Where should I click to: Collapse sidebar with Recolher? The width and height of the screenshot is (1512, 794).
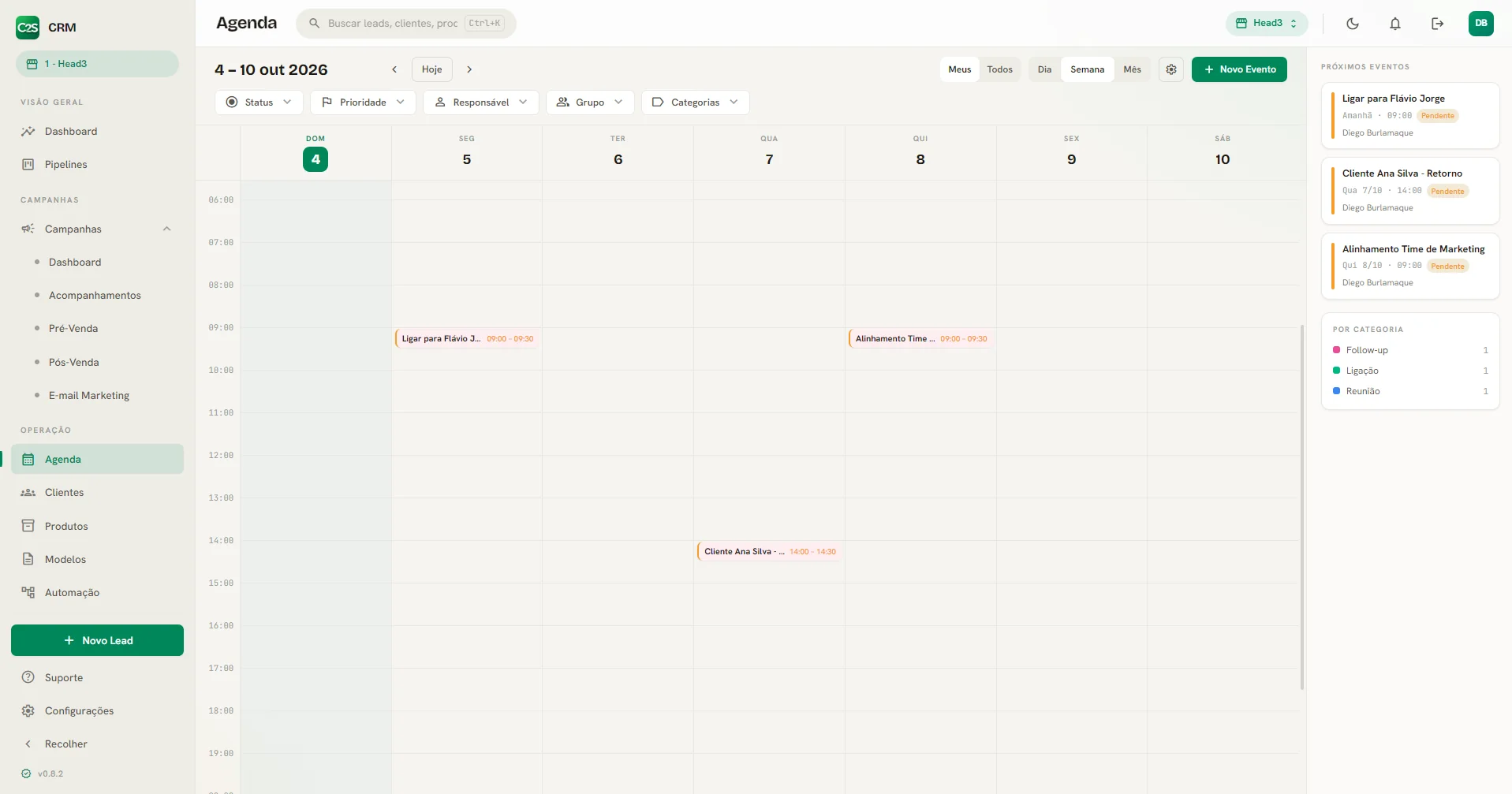(97, 744)
